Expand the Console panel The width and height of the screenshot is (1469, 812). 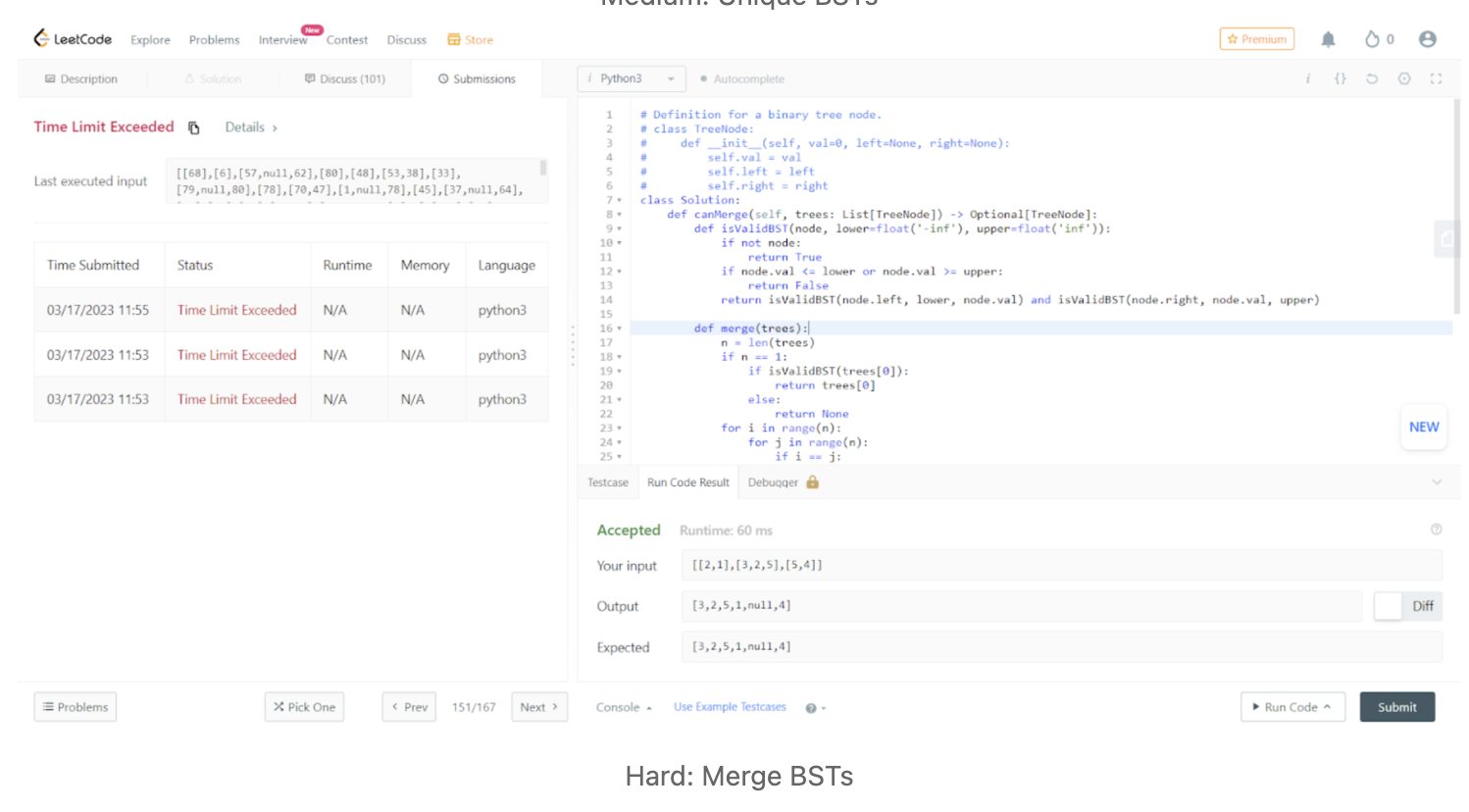coord(624,707)
